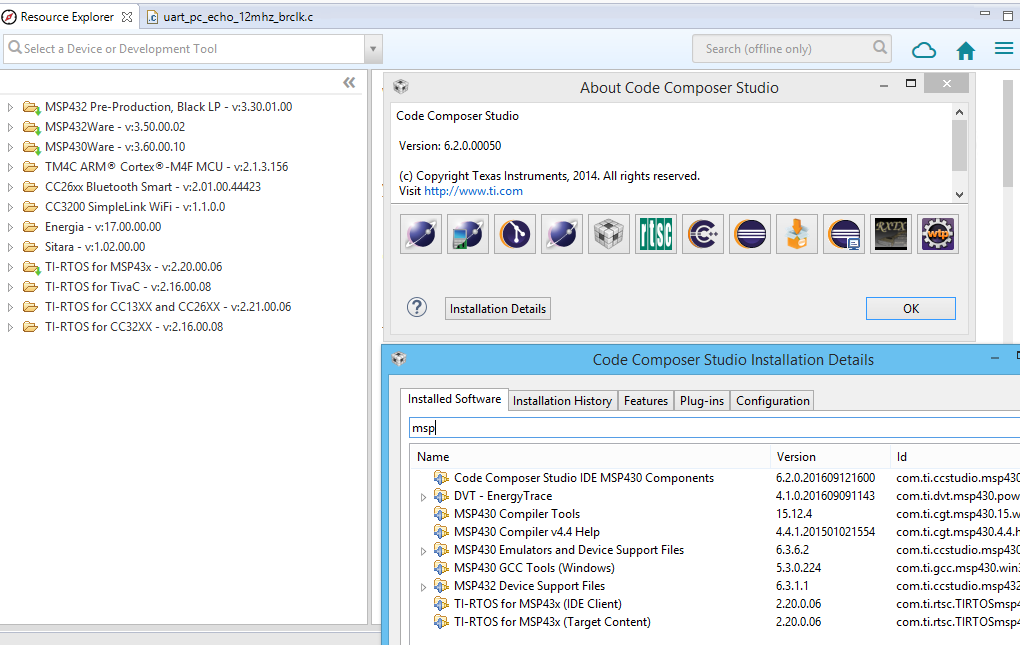Click the Eclipse orbit icon with computer

[468, 234]
